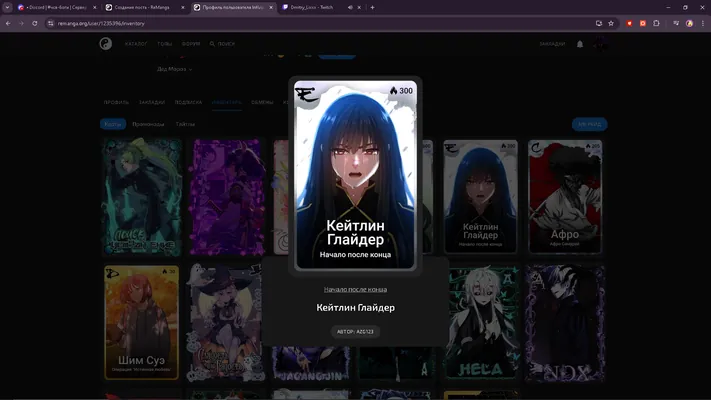Reload the page
The width and height of the screenshot is (711, 400).
[x=34, y=23]
